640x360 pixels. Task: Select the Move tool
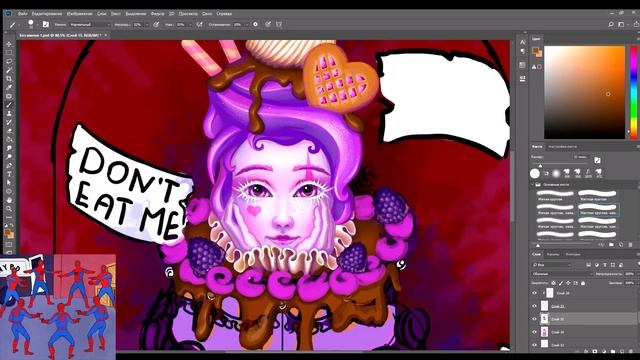click(x=9, y=44)
